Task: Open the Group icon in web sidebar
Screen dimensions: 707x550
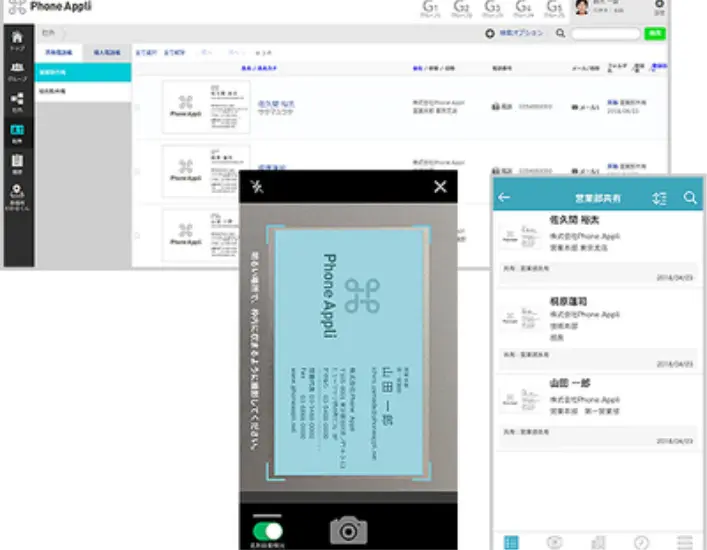Action: pyautogui.click(x=17, y=68)
